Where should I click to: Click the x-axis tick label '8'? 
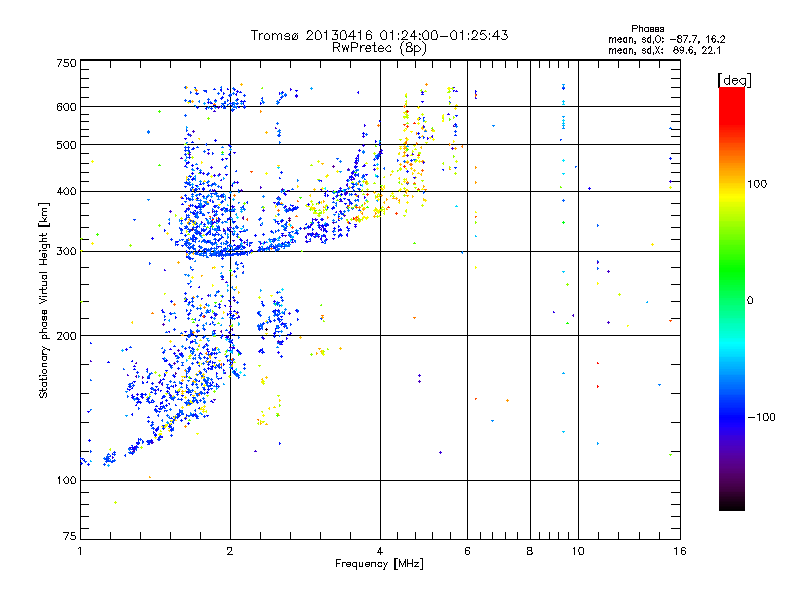[530, 551]
